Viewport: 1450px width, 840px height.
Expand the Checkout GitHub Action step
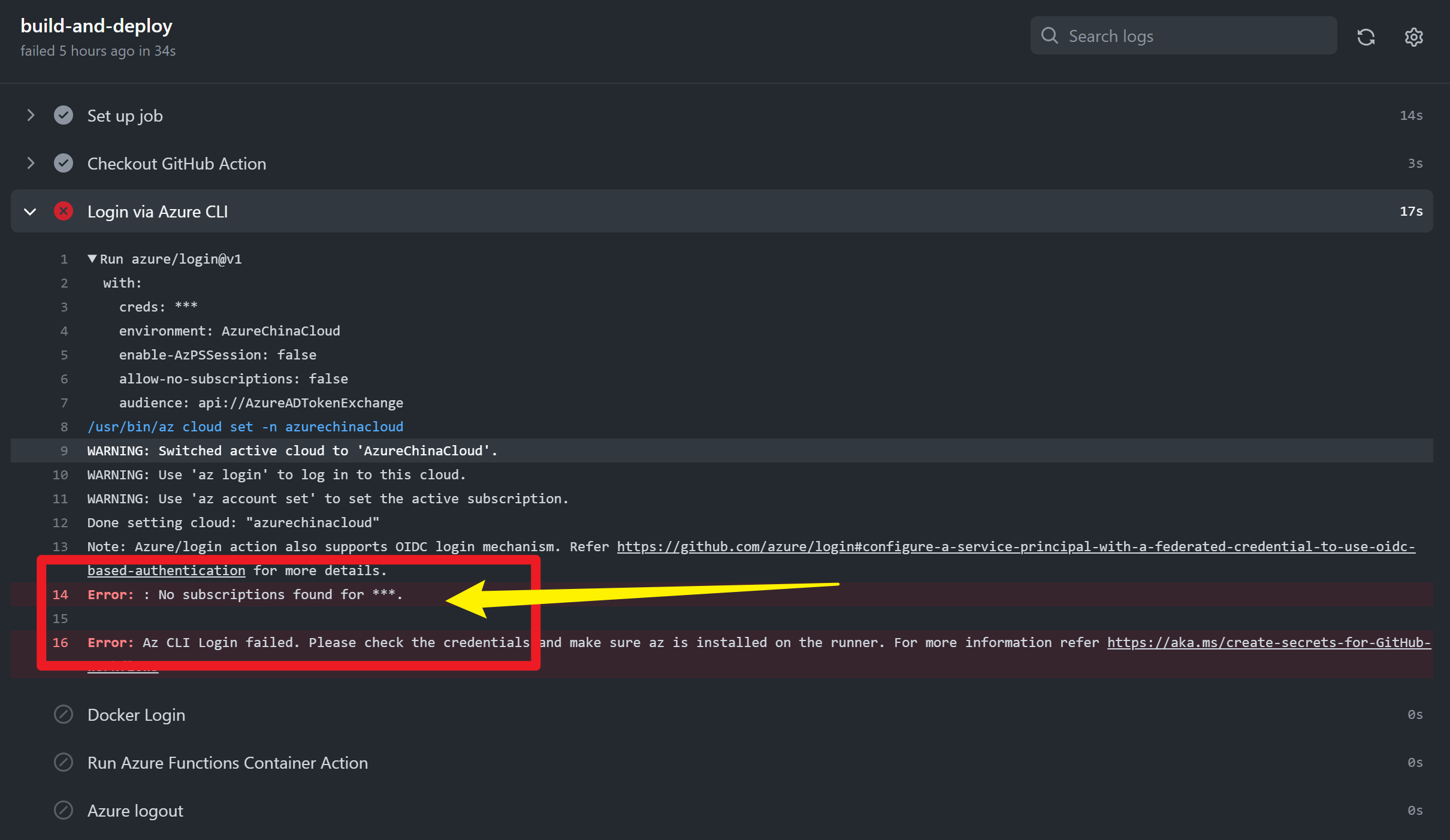(31, 163)
